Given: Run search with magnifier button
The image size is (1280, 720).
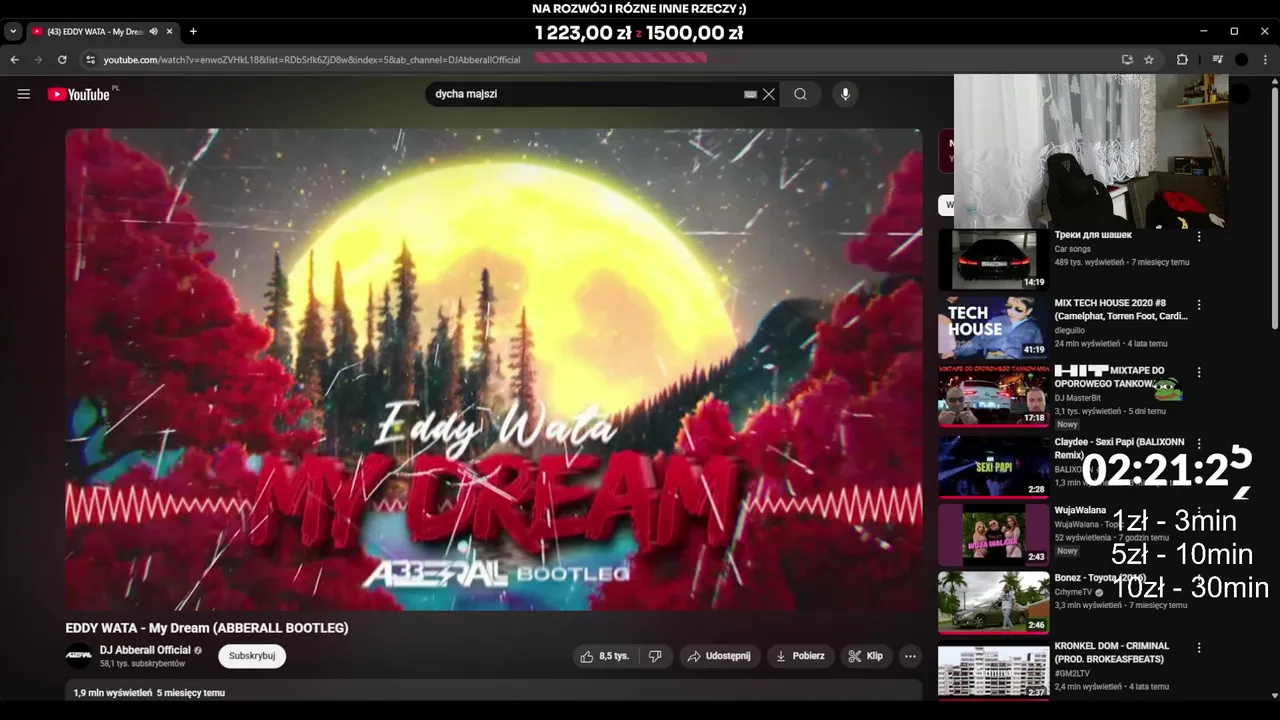Looking at the screenshot, I should pyautogui.click(x=800, y=94).
